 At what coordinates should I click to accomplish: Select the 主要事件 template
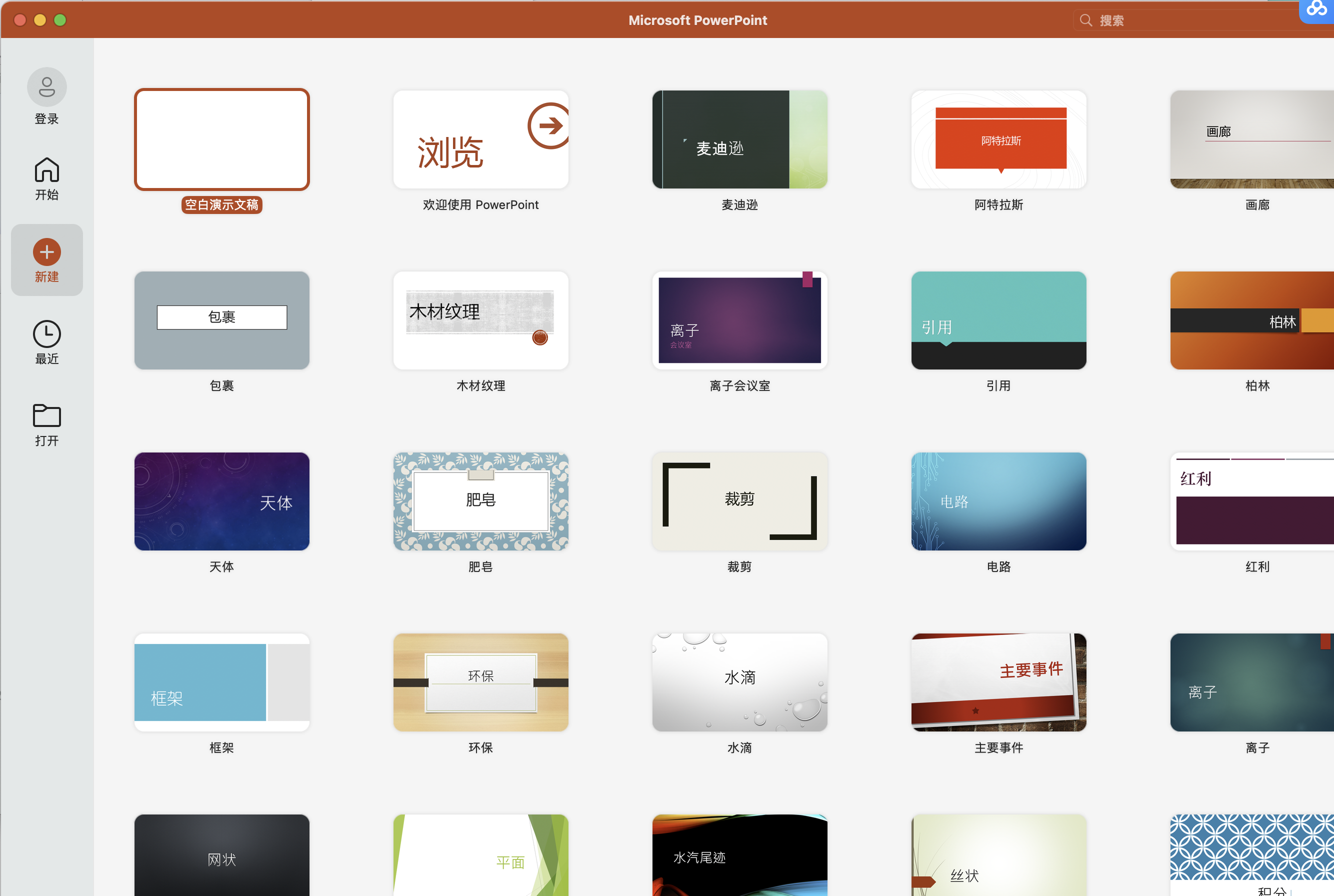click(998, 681)
